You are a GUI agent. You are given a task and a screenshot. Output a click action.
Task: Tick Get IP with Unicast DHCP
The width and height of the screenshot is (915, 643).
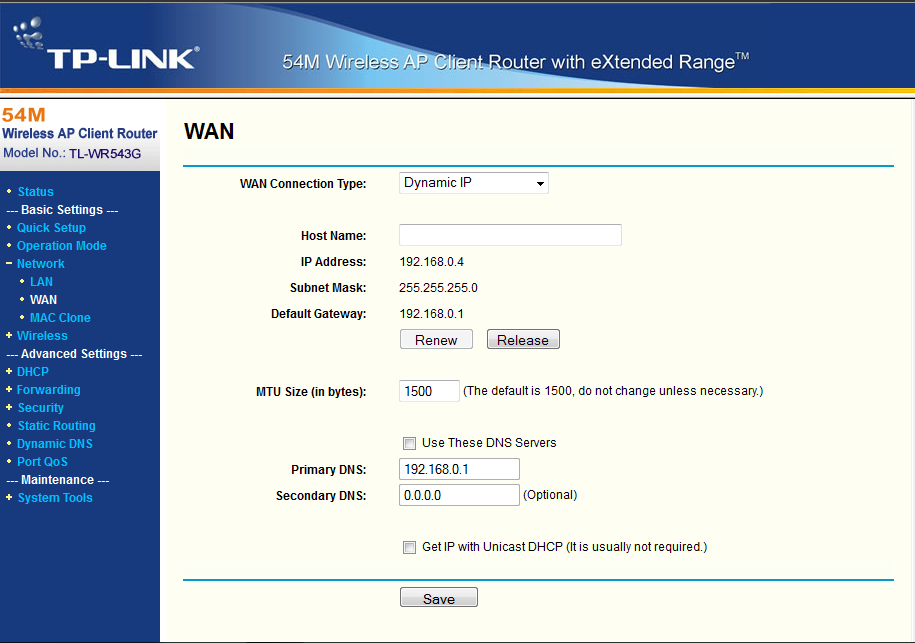point(410,547)
